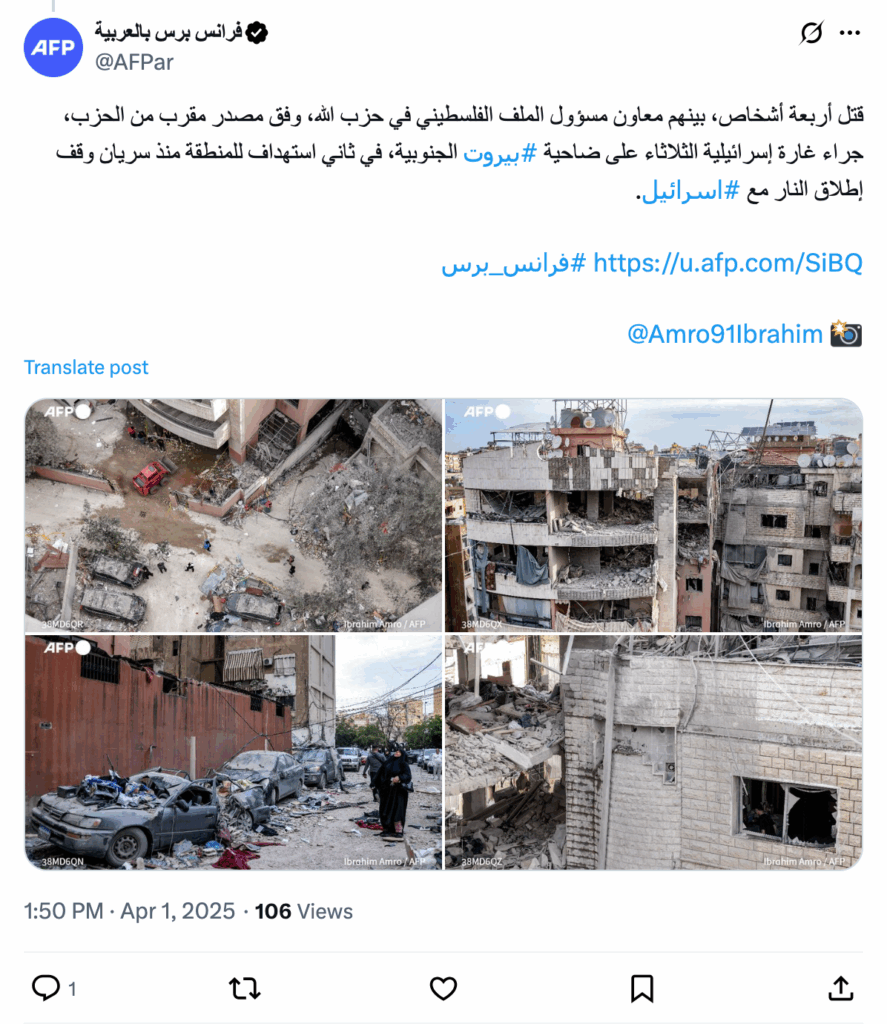The width and height of the screenshot is (887, 1024).
Task: Click the share upload icon
Action: pyautogui.click(x=841, y=988)
